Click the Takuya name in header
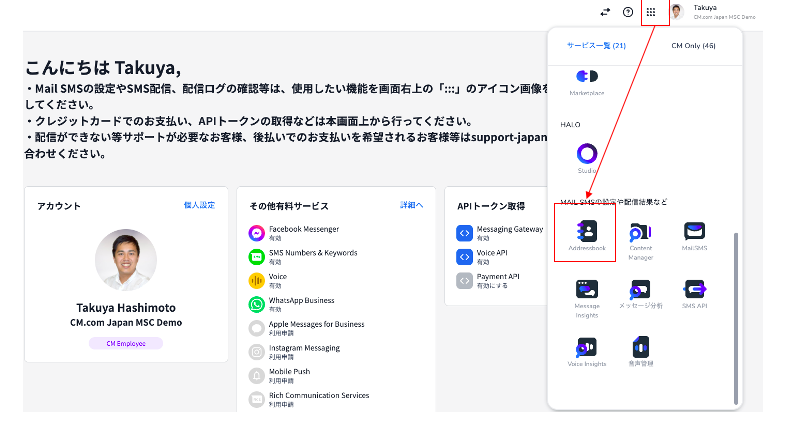Viewport: 787px width, 429px height. pyautogui.click(x=705, y=8)
